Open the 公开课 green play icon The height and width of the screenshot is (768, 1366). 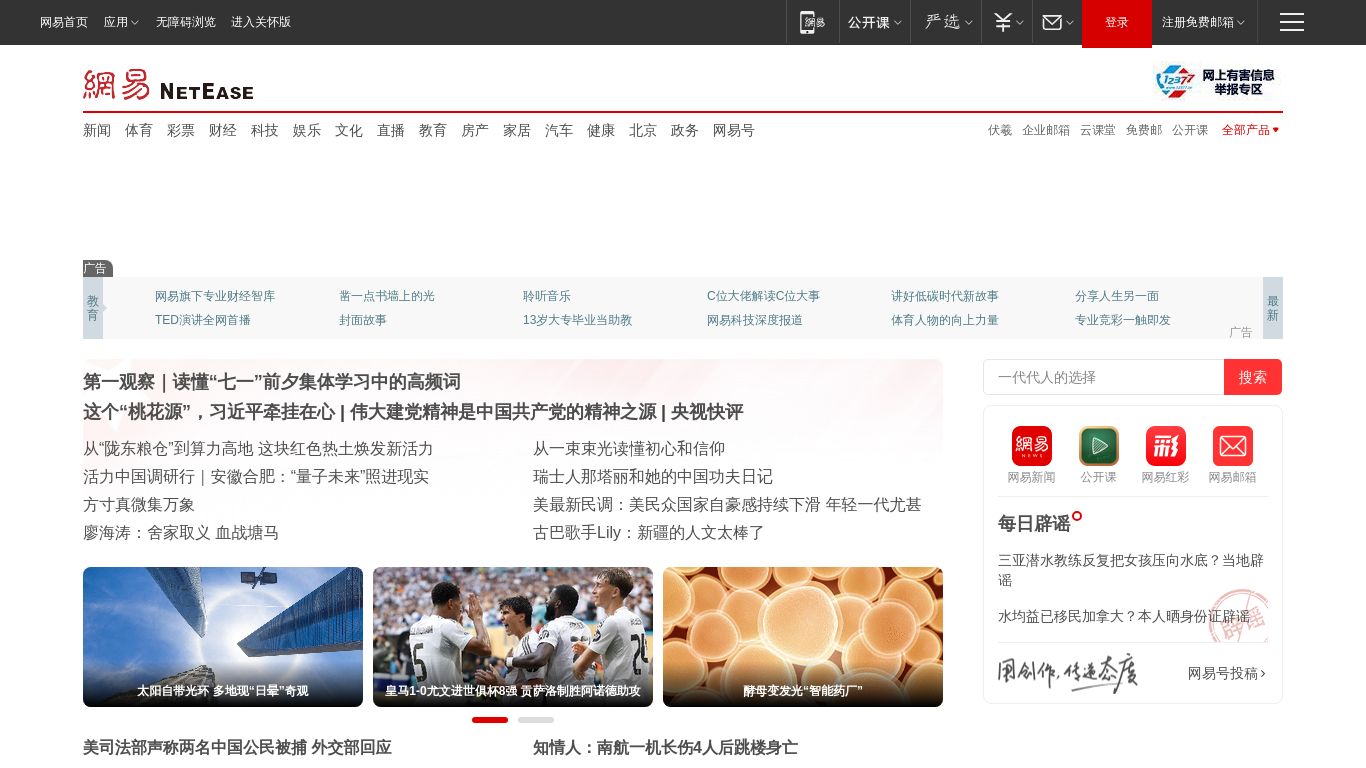1098,446
